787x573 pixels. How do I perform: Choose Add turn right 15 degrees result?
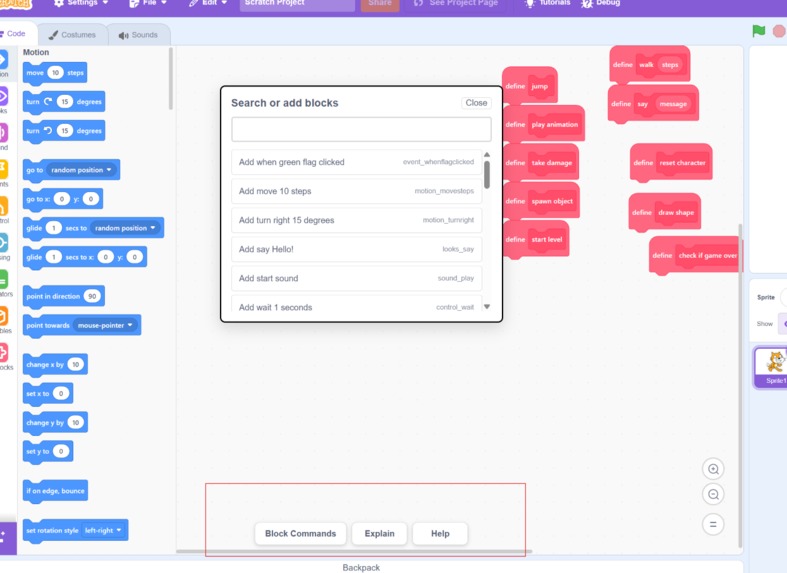[x=356, y=220]
